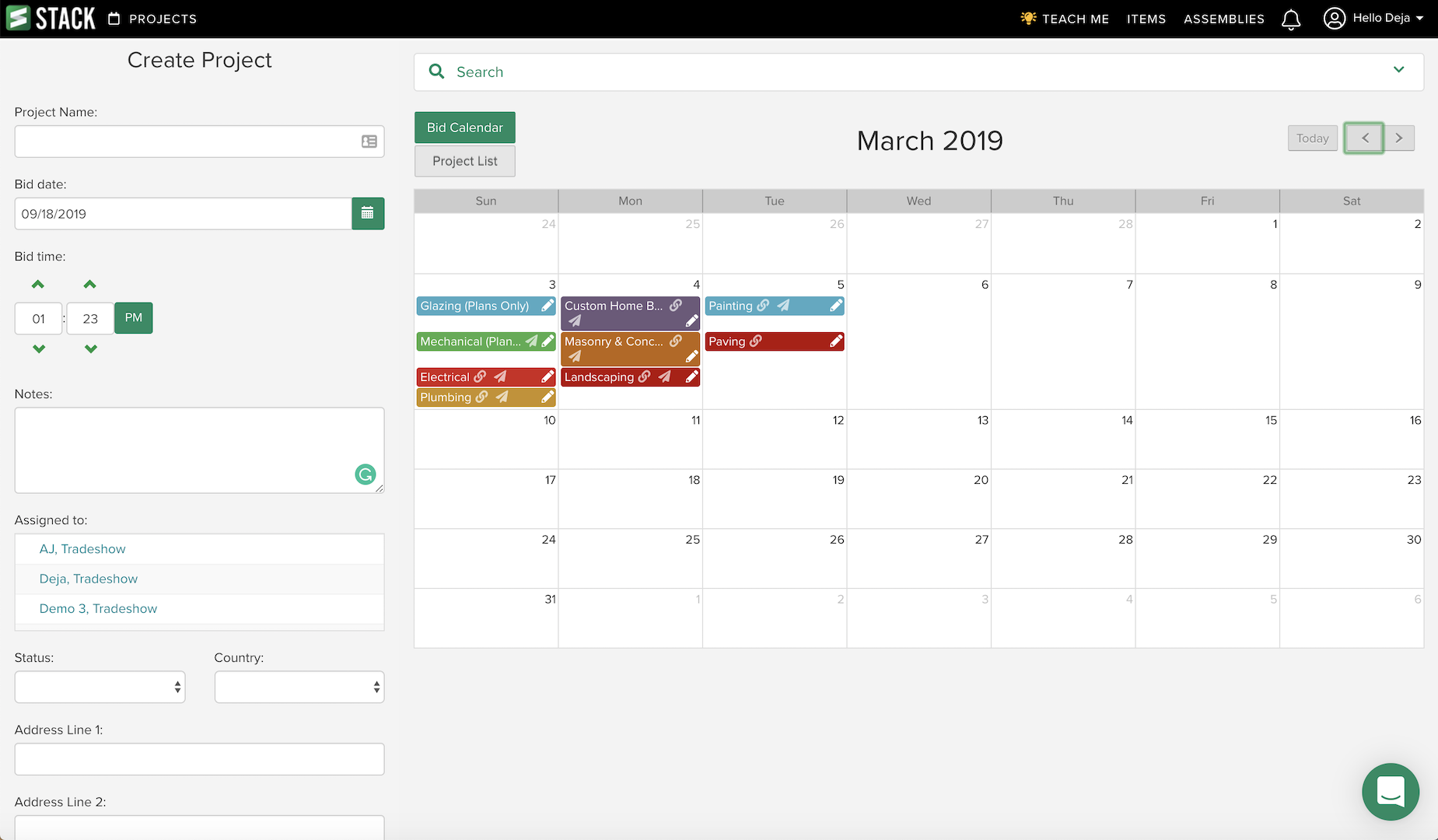Viewport: 1438px width, 840px height.
Task: Open the Bid date calendar picker
Action: 368,213
